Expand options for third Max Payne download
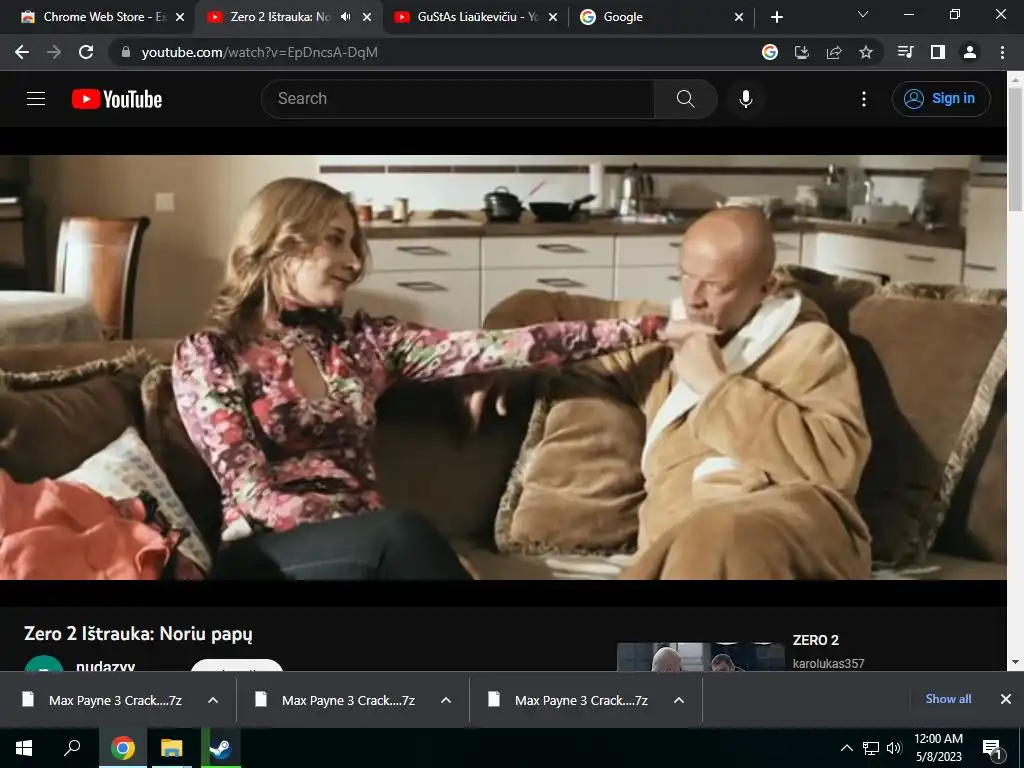Screen dimensions: 1024x768 tap(679, 700)
